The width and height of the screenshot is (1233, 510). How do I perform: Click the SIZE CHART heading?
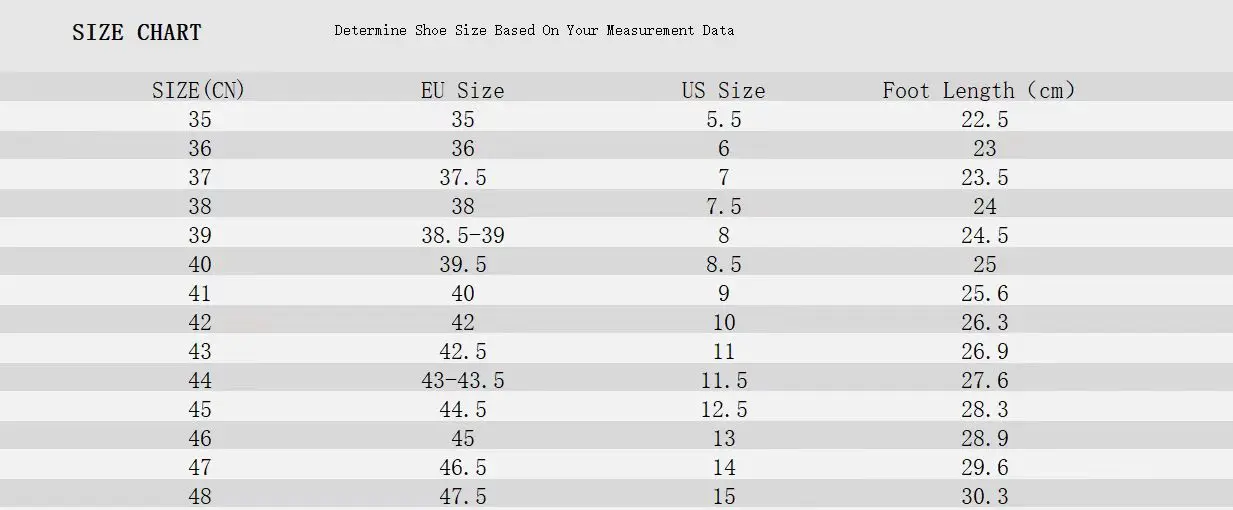[x=136, y=33]
